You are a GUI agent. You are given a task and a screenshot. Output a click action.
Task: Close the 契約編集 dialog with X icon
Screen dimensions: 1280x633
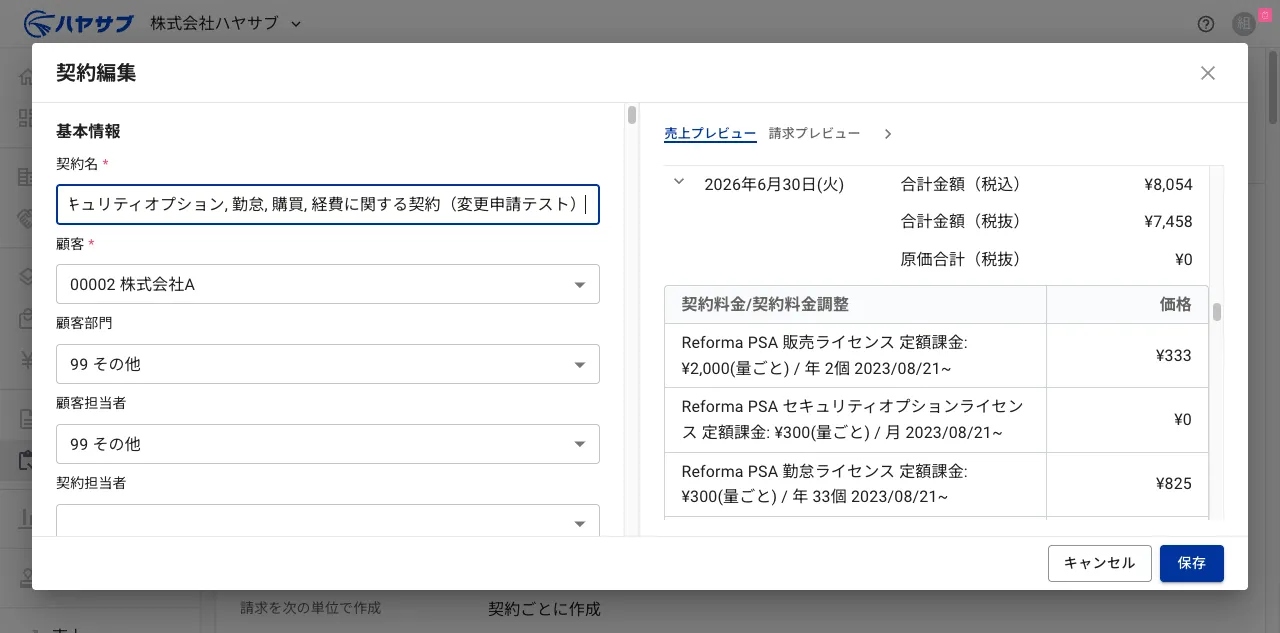[x=1208, y=73]
